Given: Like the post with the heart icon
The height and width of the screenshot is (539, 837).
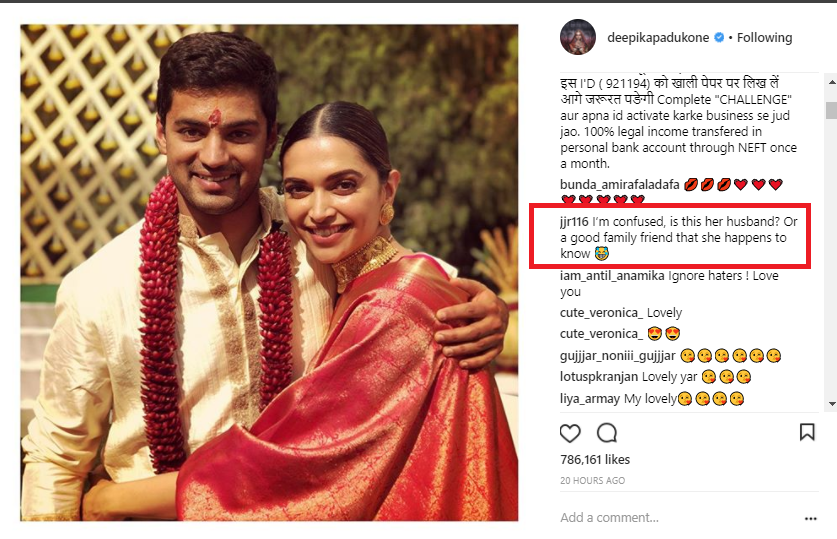Looking at the screenshot, I should pos(570,433).
